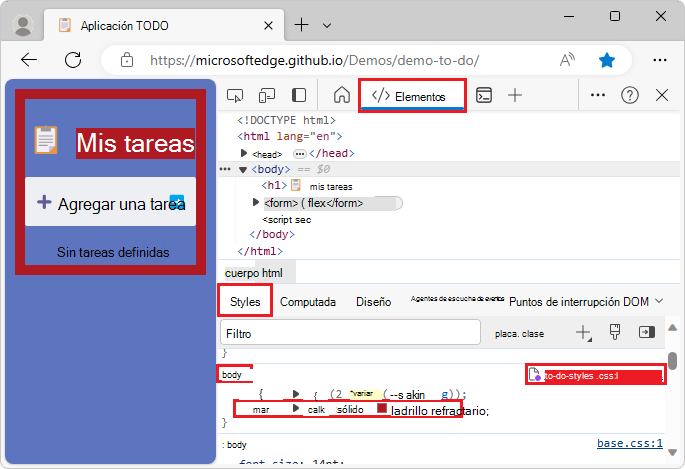
Task: Toggle device emulation mode
Action: pyautogui.click(x=266, y=95)
